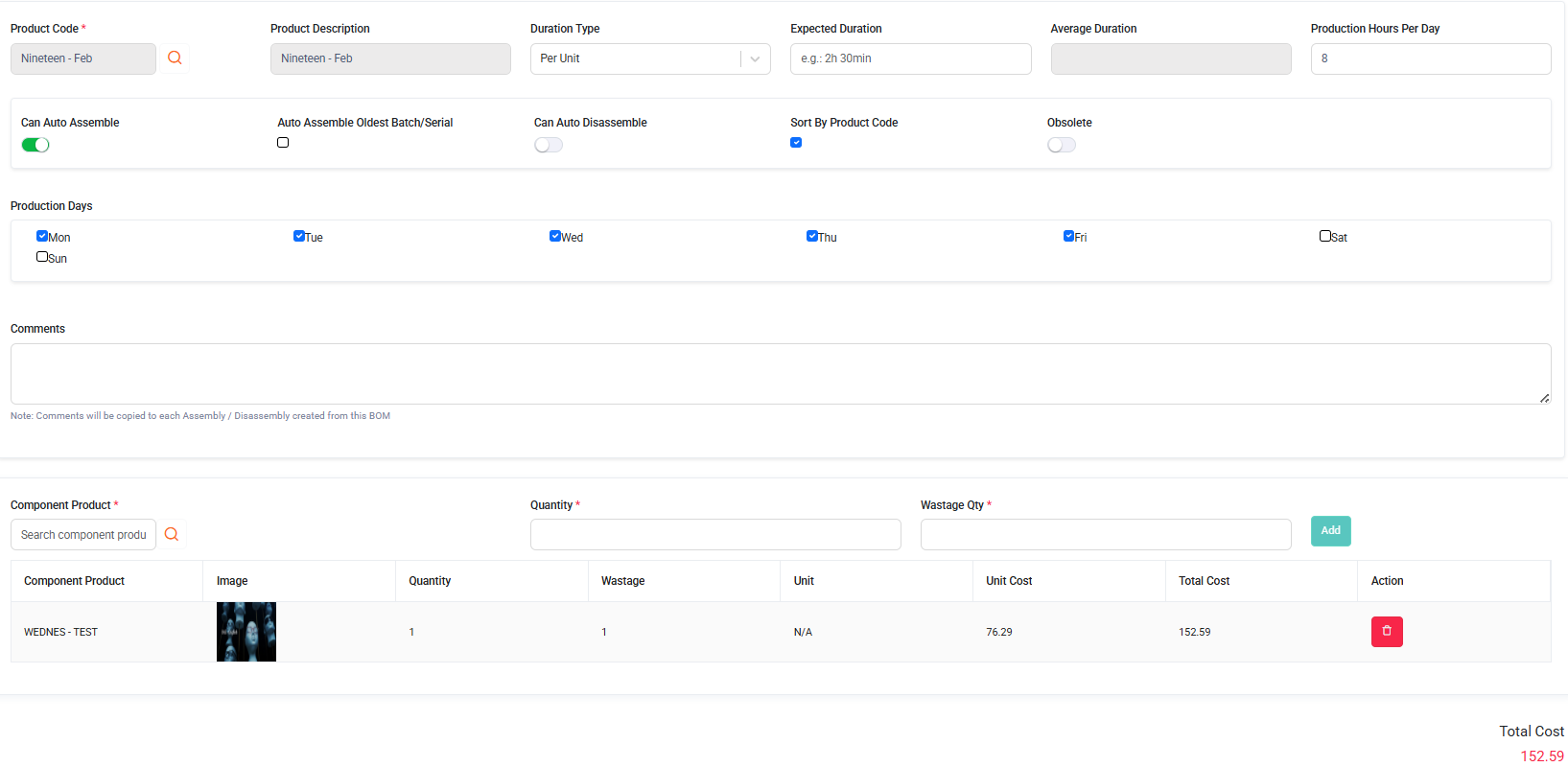Click the Product Description field
This screenshot has height=767, width=1568.
coord(390,58)
